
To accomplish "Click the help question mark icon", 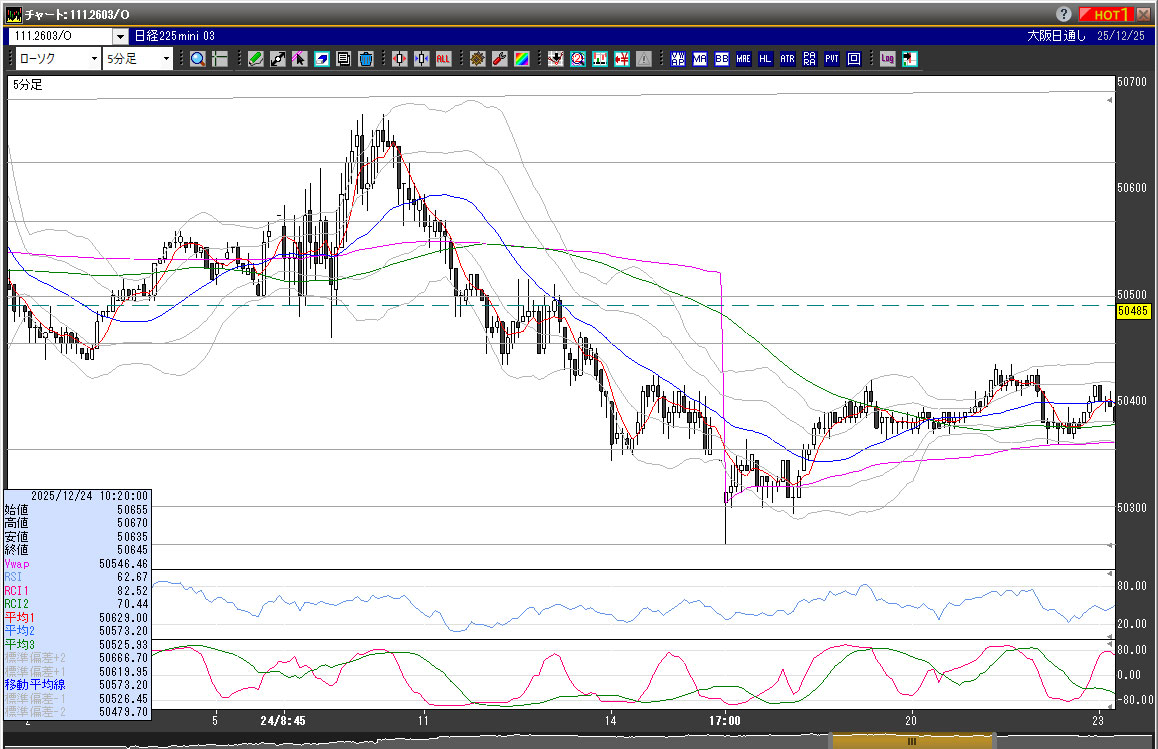I will [x=1063, y=14].
